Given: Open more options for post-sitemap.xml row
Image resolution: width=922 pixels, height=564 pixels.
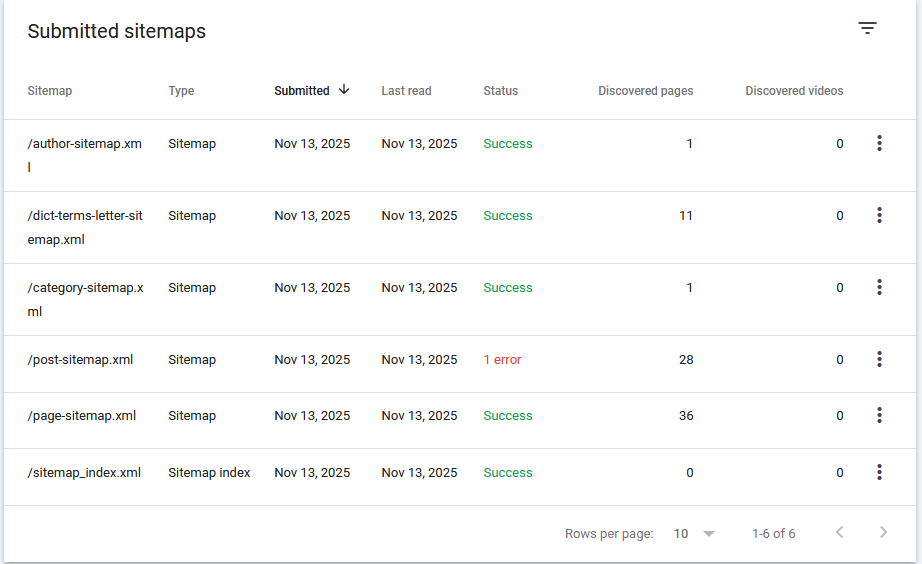Looking at the screenshot, I should point(879,360).
